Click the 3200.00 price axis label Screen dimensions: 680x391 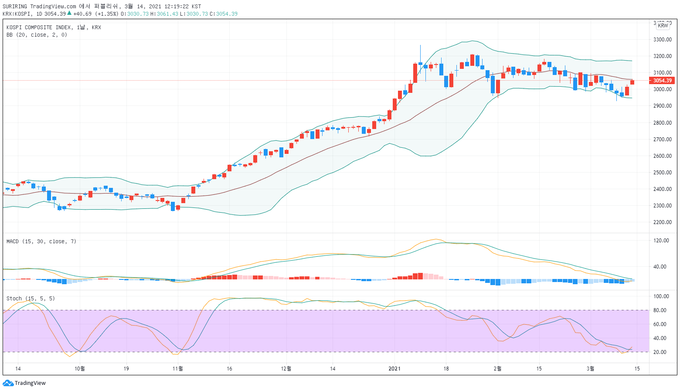[662, 56]
